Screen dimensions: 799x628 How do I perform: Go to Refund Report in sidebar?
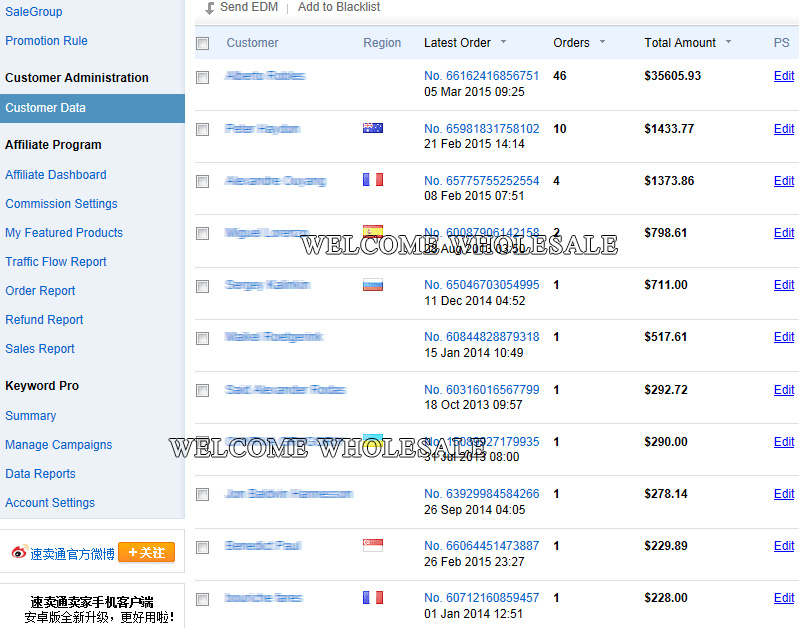coord(44,320)
